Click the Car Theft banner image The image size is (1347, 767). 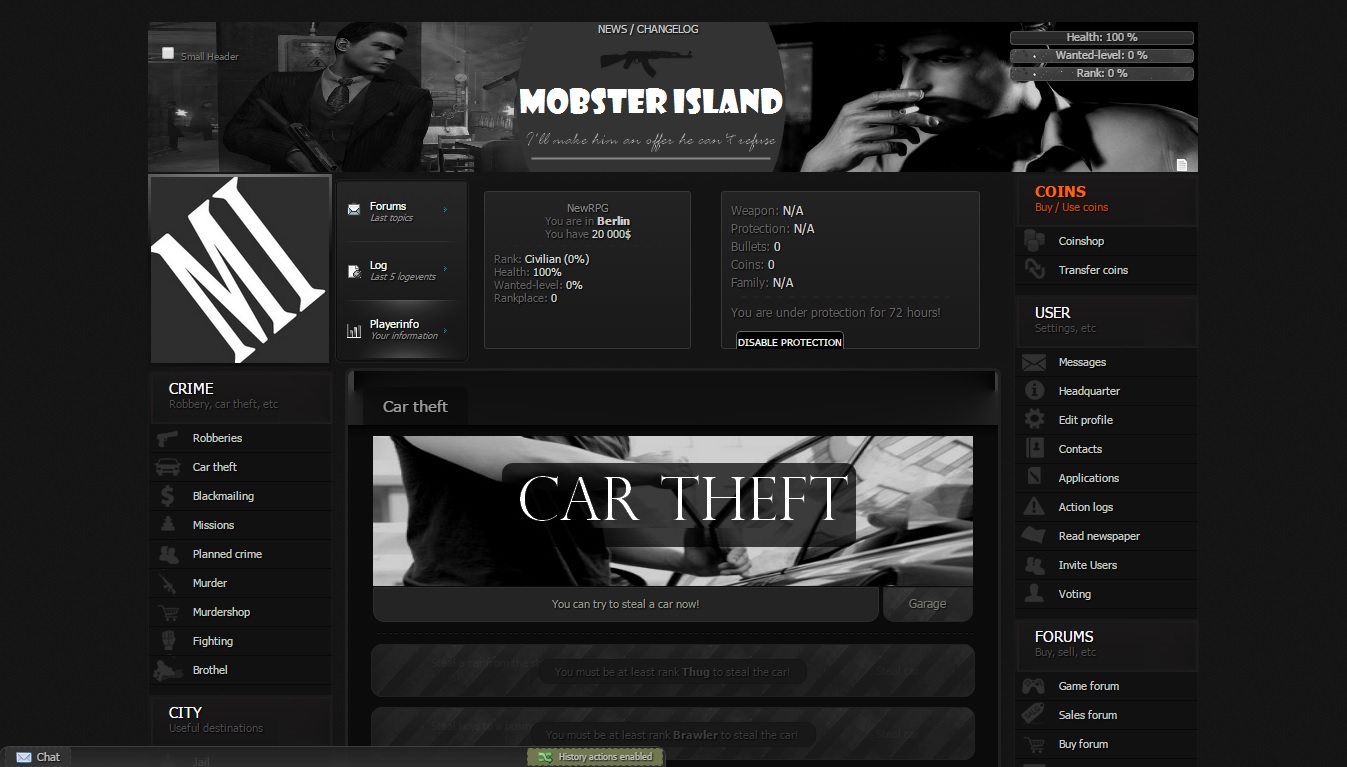point(673,511)
